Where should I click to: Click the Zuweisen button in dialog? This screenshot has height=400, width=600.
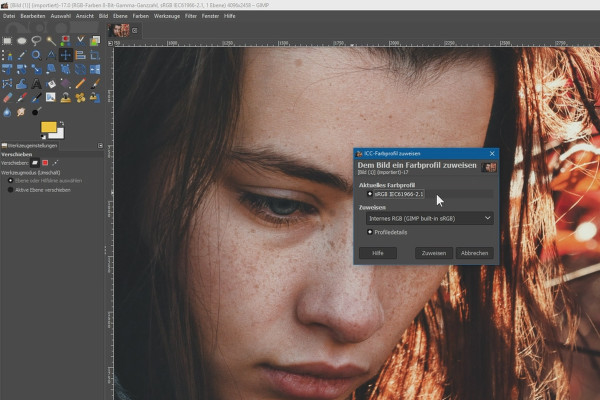pyautogui.click(x=434, y=253)
